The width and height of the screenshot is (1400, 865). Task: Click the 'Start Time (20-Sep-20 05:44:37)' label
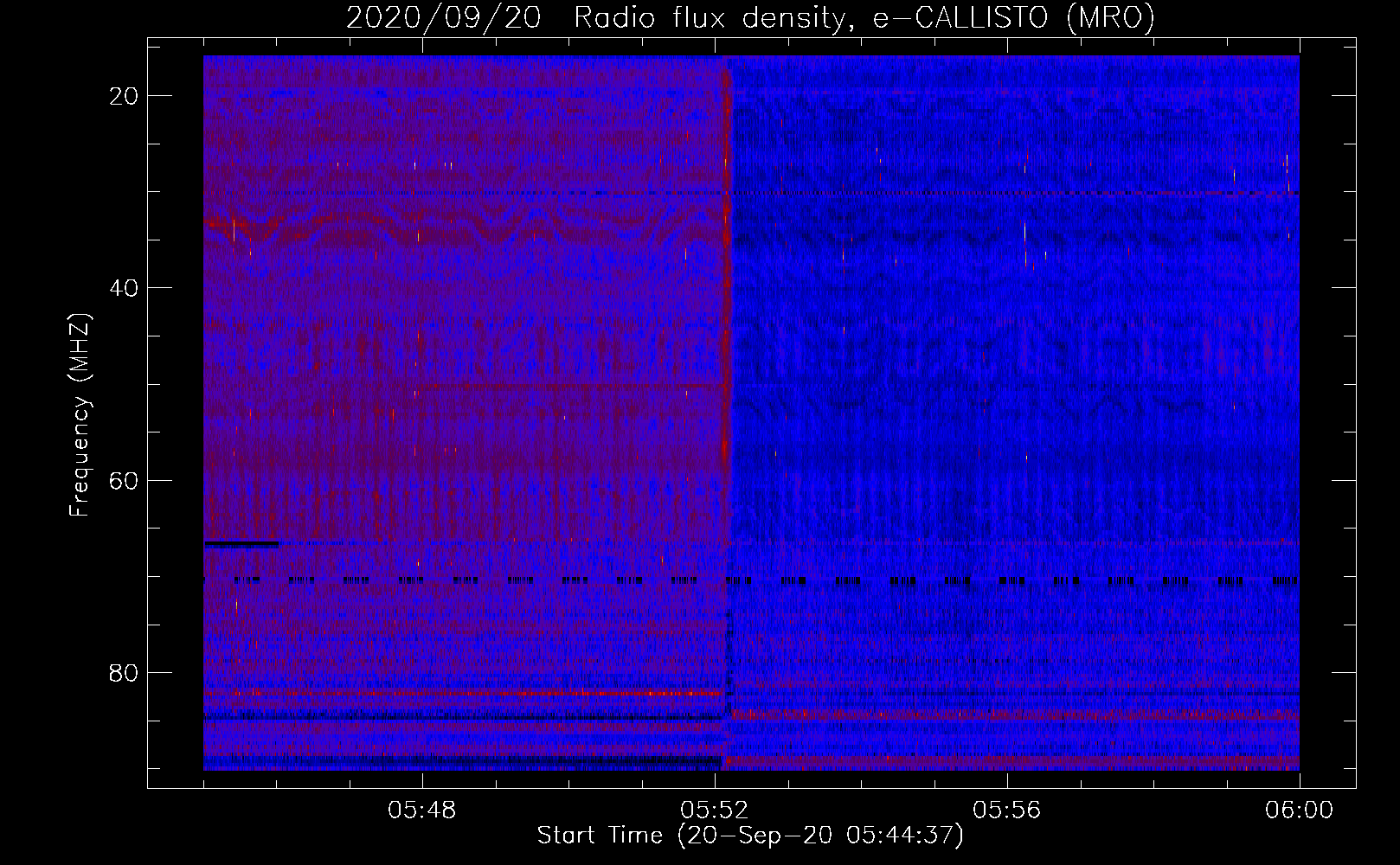click(x=750, y=836)
